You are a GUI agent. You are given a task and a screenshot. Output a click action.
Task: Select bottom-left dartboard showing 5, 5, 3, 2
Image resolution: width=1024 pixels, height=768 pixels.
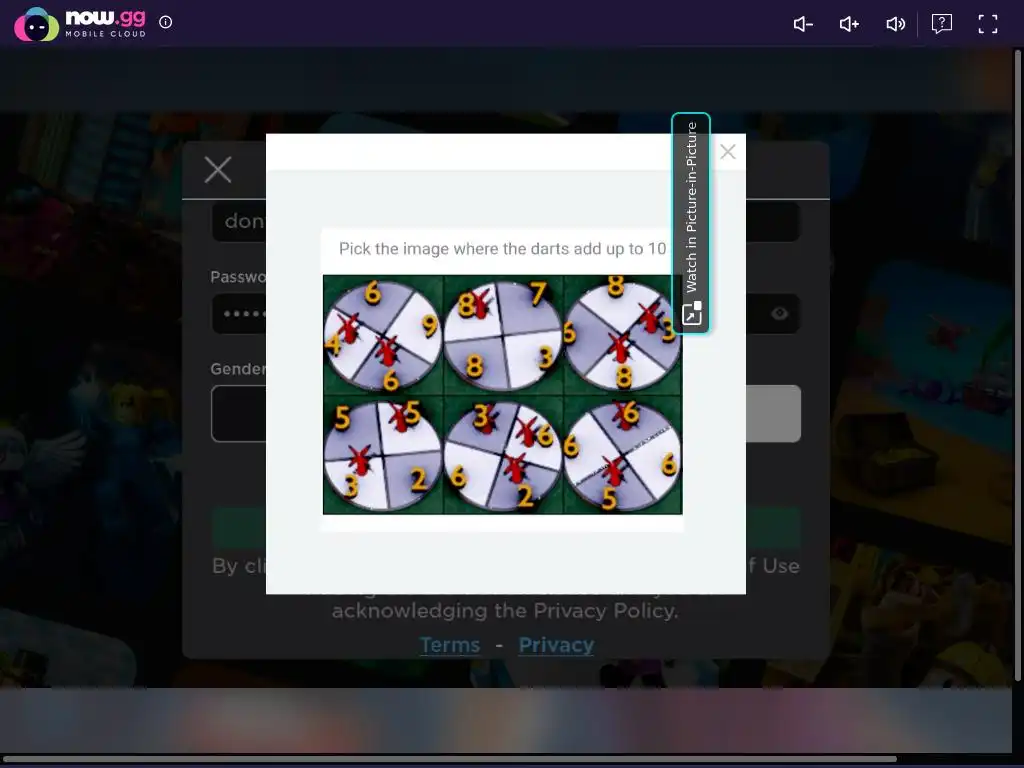click(383, 455)
